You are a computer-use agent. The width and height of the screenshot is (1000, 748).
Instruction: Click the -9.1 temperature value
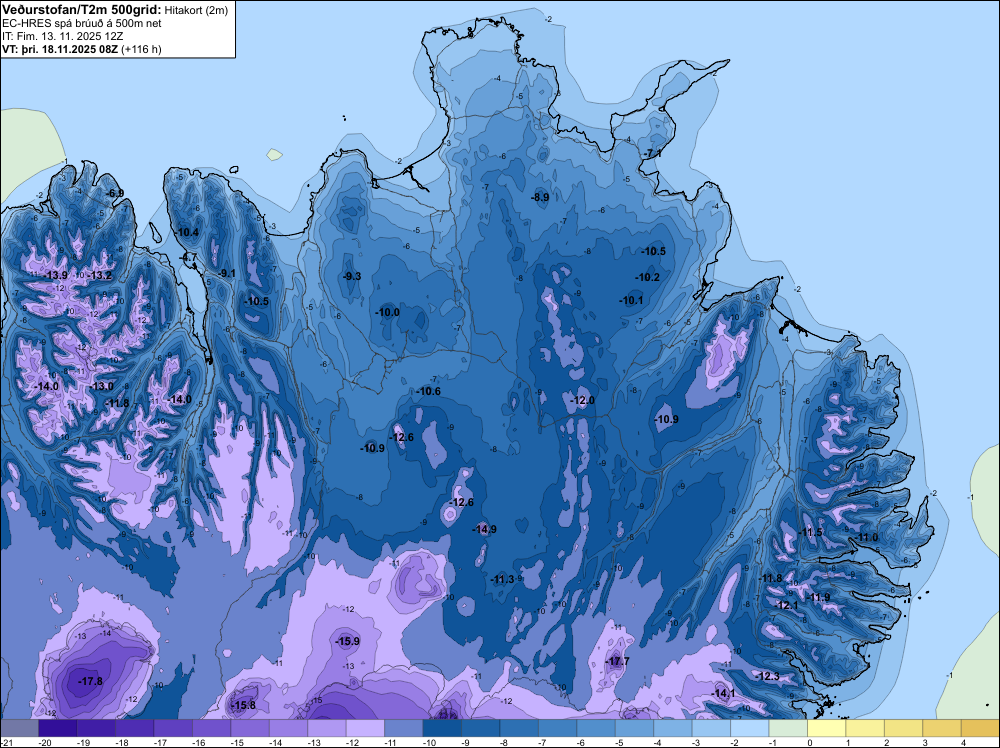click(x=226, y=273)
